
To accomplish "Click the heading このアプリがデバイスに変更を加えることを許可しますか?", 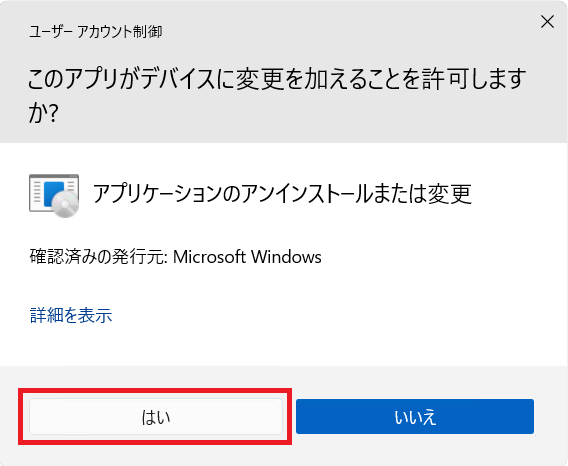I will click(x=277, y=95).
